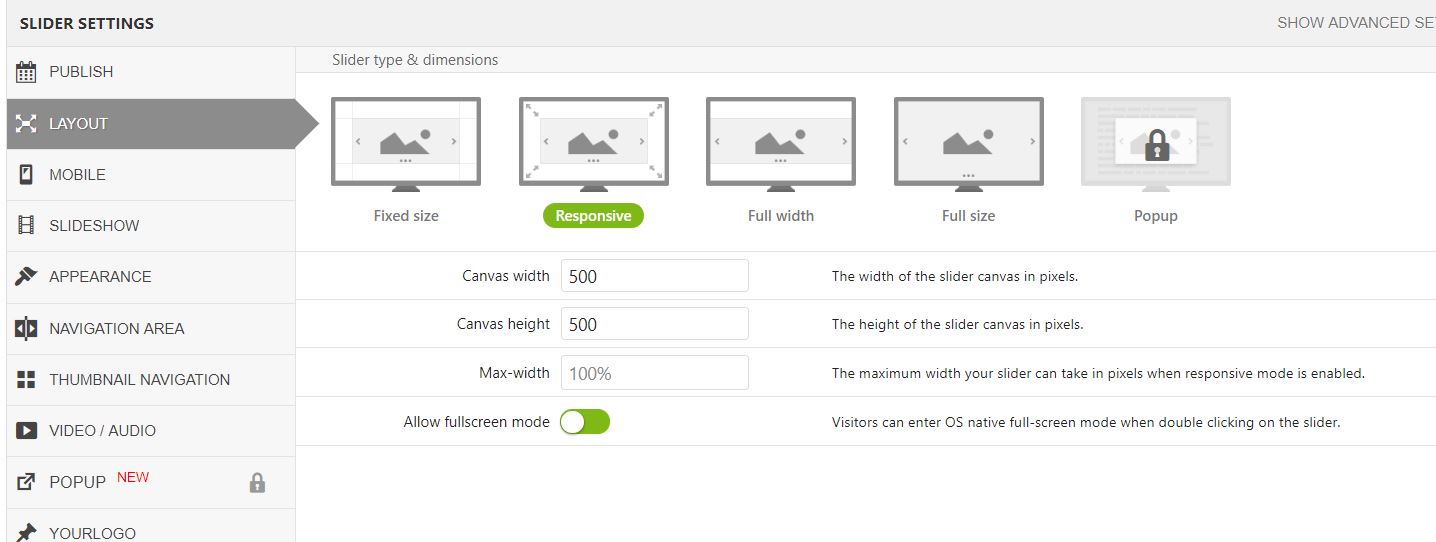Select the locked Popup slider type
Image resolution: width=1436 pixels, height=542 pixels.
pos(1156,141)
